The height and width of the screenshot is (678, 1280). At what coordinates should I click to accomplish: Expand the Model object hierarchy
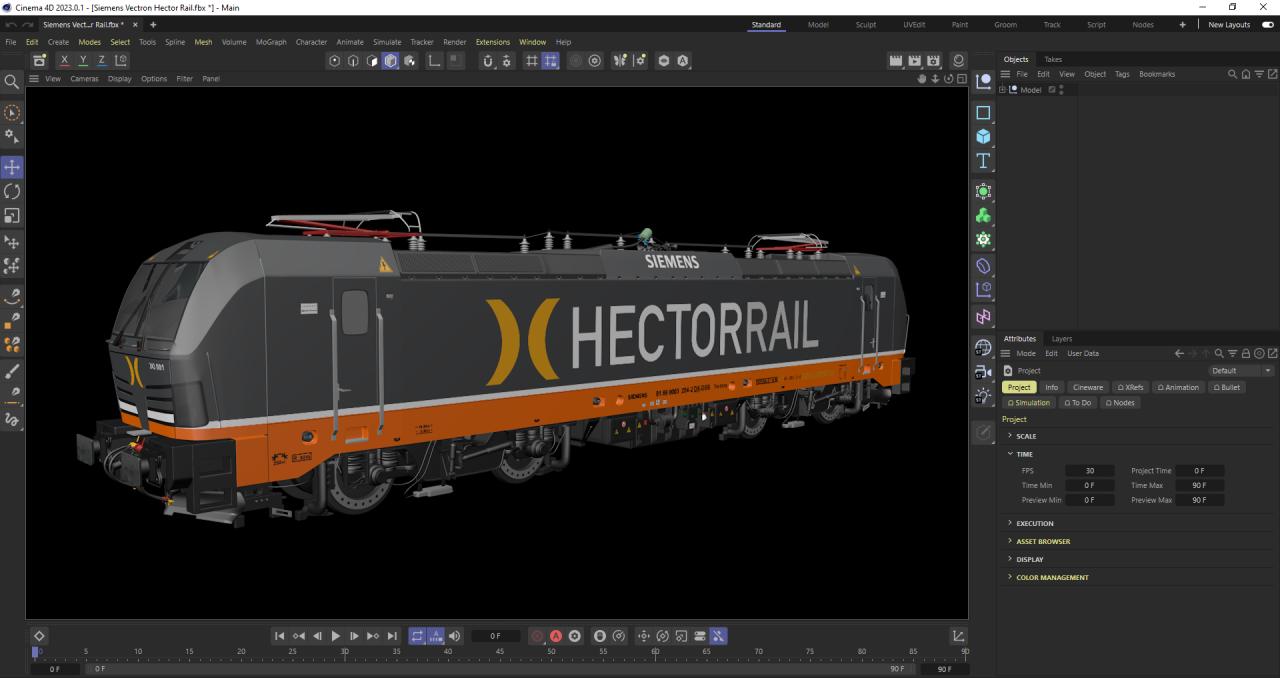point(1002,90)
